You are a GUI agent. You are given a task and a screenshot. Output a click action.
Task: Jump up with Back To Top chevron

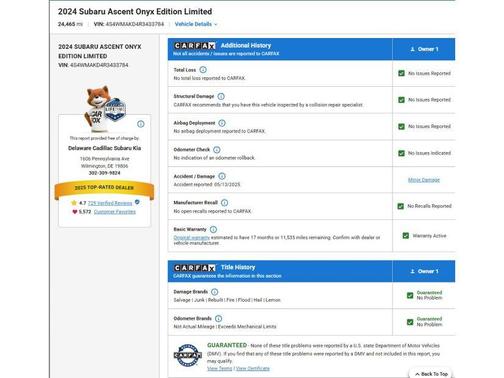(417, 374)
